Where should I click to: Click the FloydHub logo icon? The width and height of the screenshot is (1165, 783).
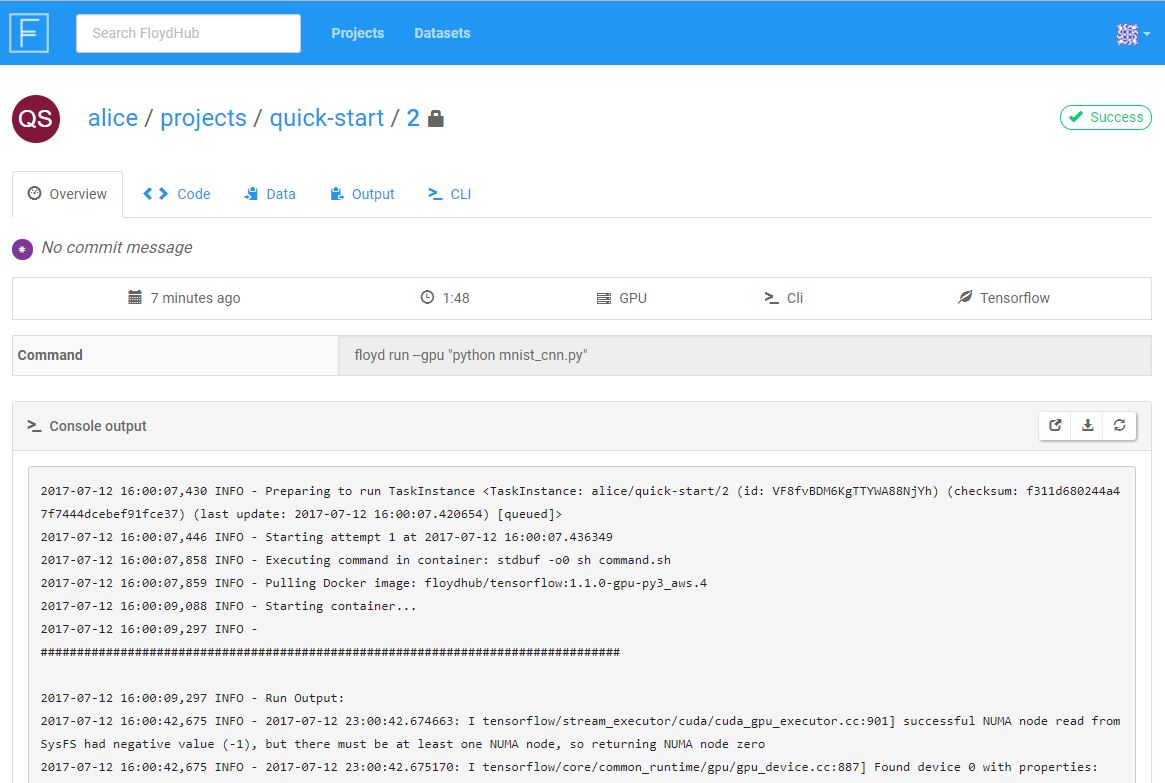(29, 33)
